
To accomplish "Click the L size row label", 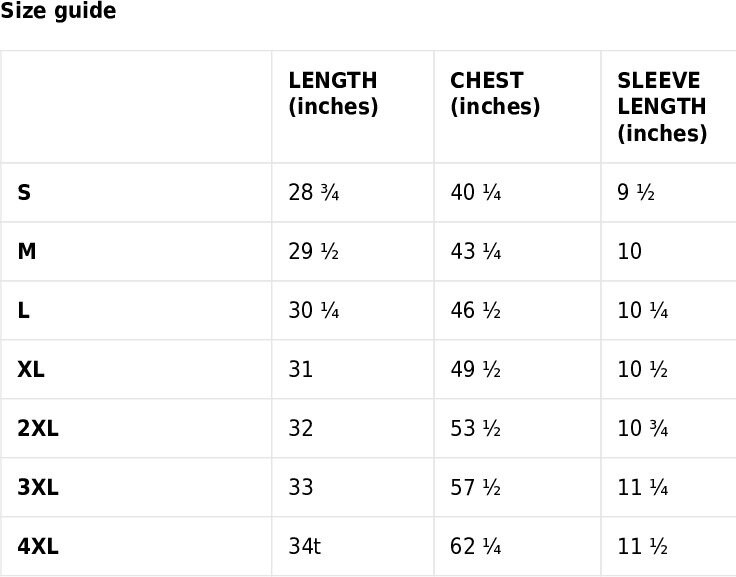I will [x=23, y=310].
